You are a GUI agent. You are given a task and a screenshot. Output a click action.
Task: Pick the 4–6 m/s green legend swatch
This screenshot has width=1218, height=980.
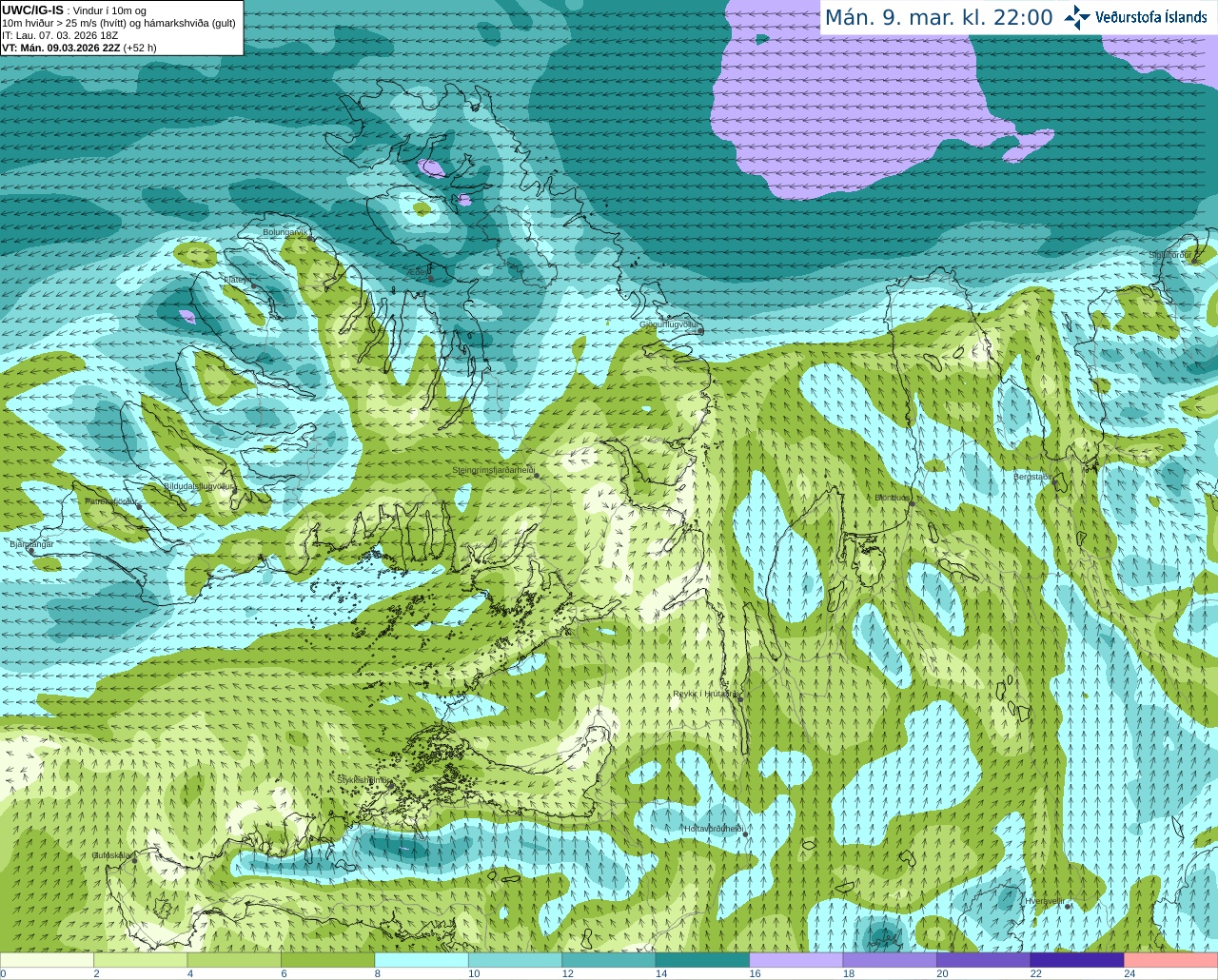click(x=234, y=960)
